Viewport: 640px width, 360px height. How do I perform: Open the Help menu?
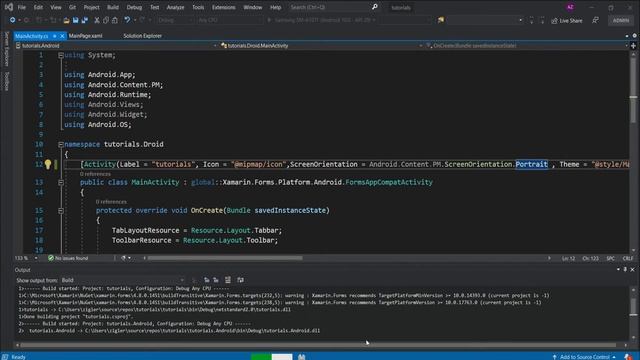click(276, 7)
